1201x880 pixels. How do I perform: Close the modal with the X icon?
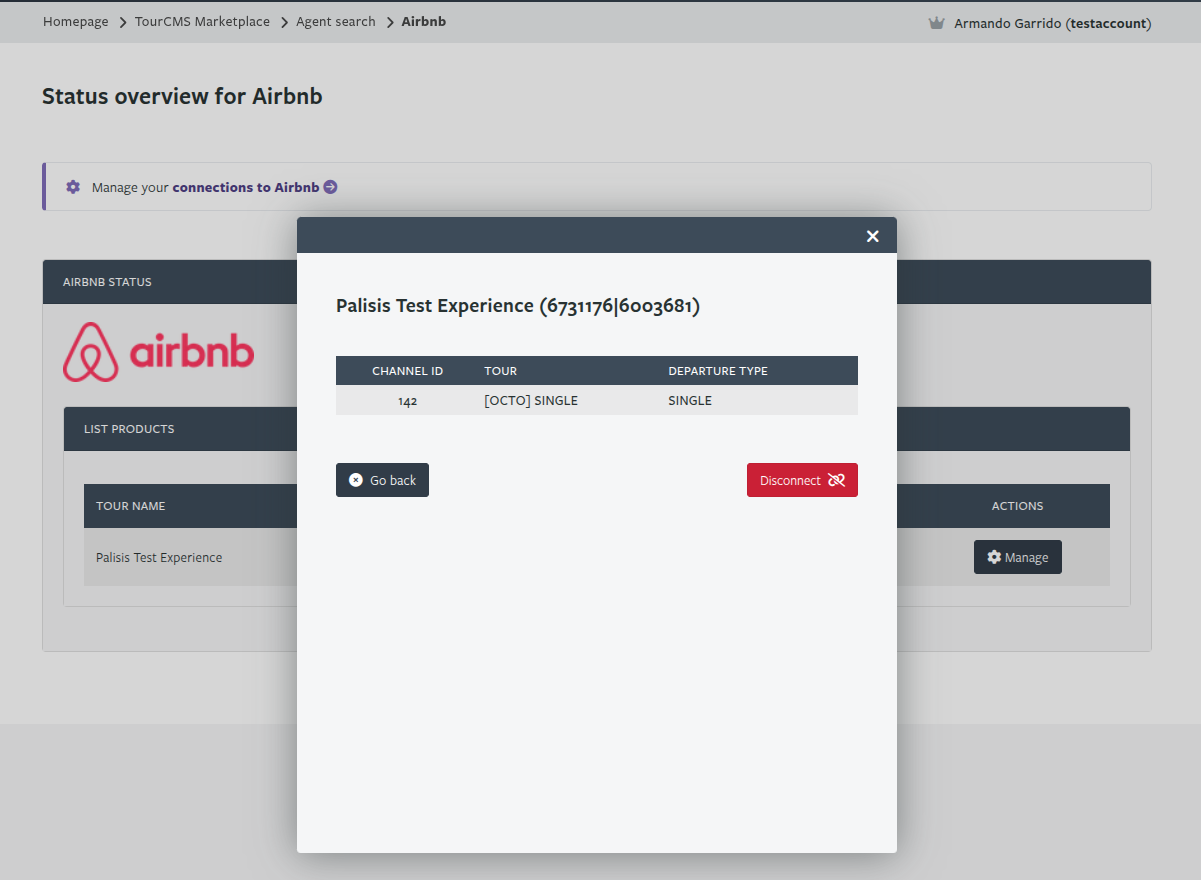[x=872, y=236]
